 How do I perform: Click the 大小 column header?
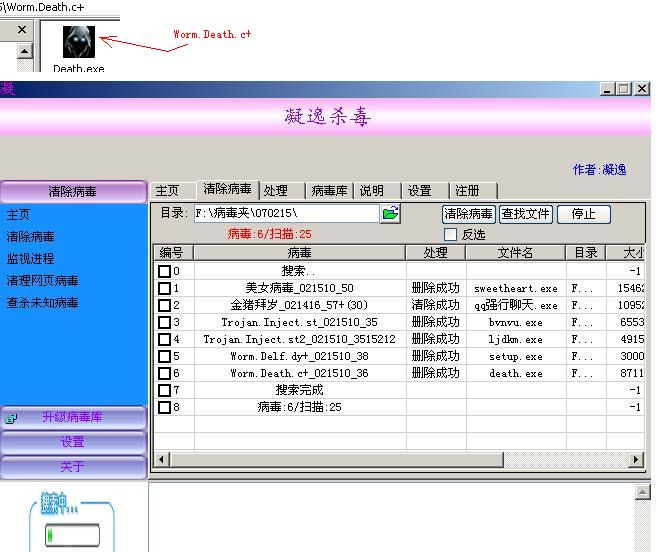pyautogui.click(x=625, y=253)
